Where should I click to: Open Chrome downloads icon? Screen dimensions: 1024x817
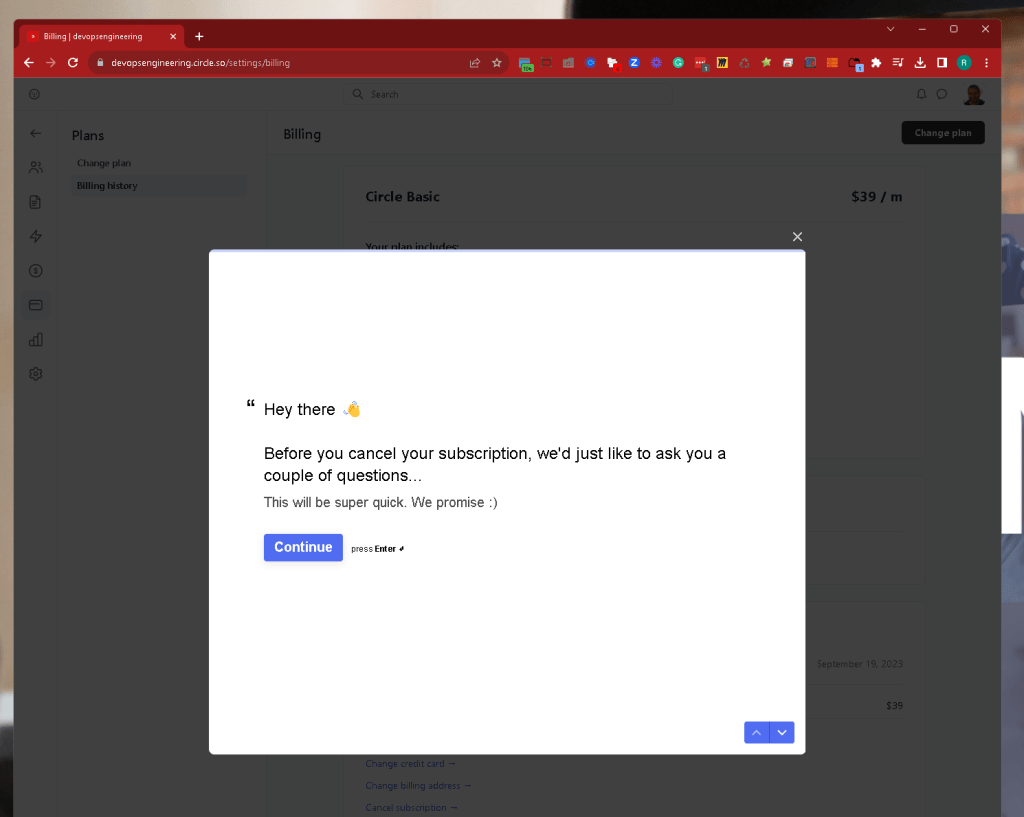[x=920, y=63]
